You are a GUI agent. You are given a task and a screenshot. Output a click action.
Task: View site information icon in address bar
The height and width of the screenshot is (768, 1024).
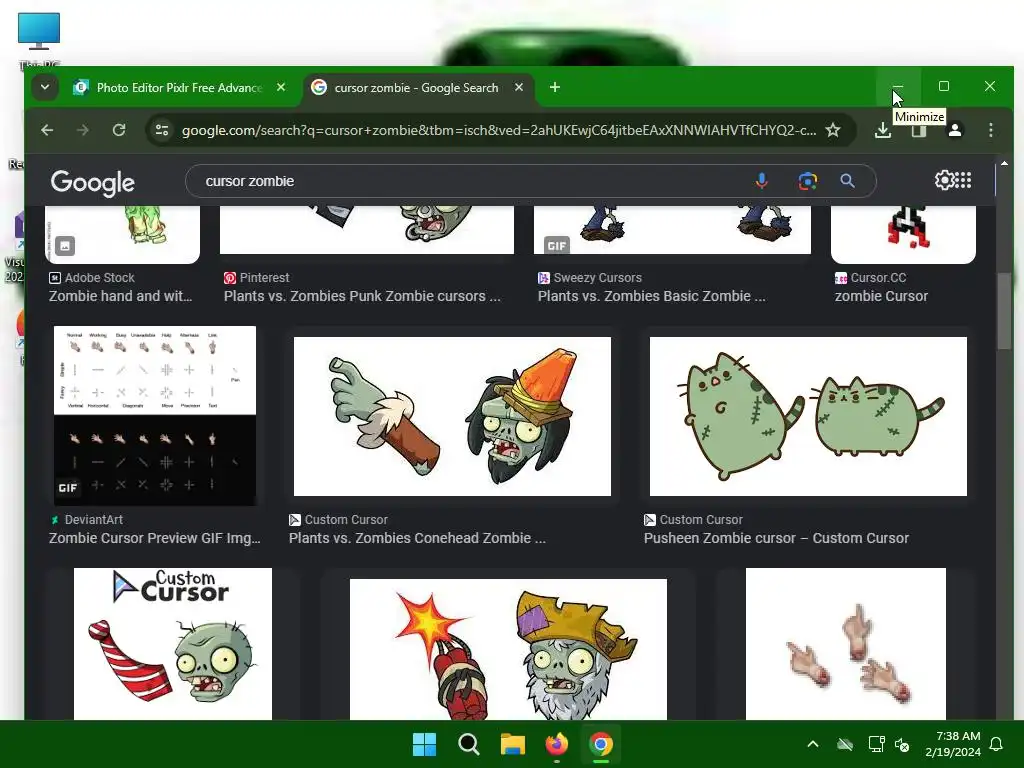coord(162,130)
